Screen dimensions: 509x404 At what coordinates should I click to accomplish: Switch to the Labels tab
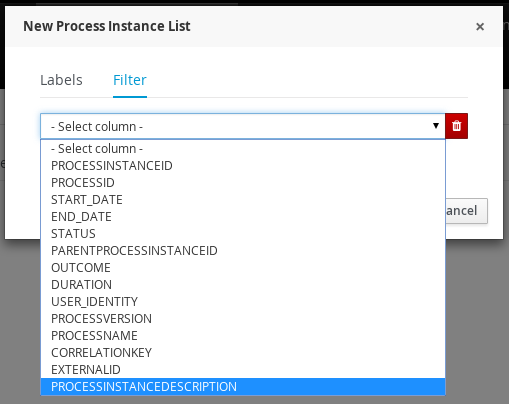(61, 80)
